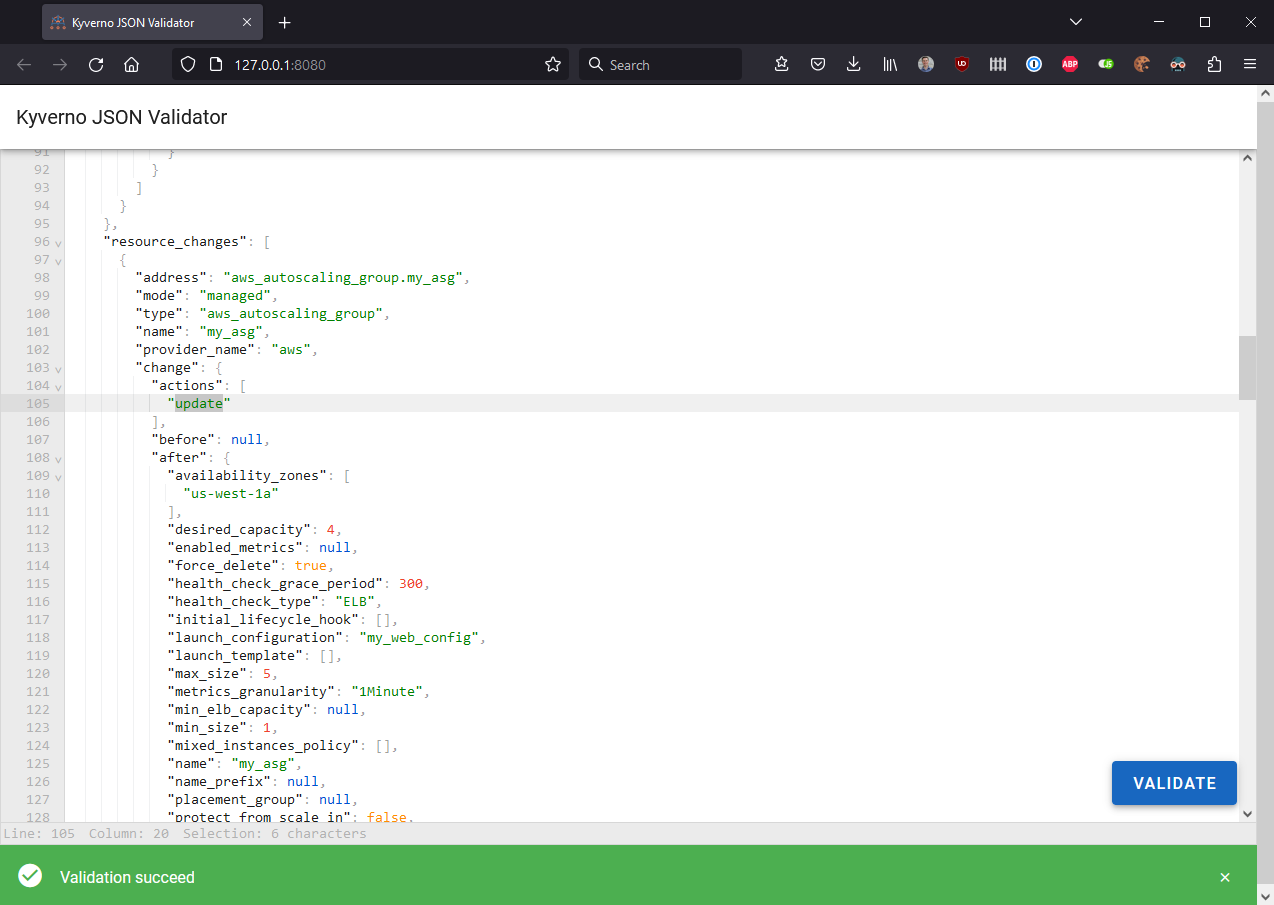Open a new browser tab

coord(285,22)
